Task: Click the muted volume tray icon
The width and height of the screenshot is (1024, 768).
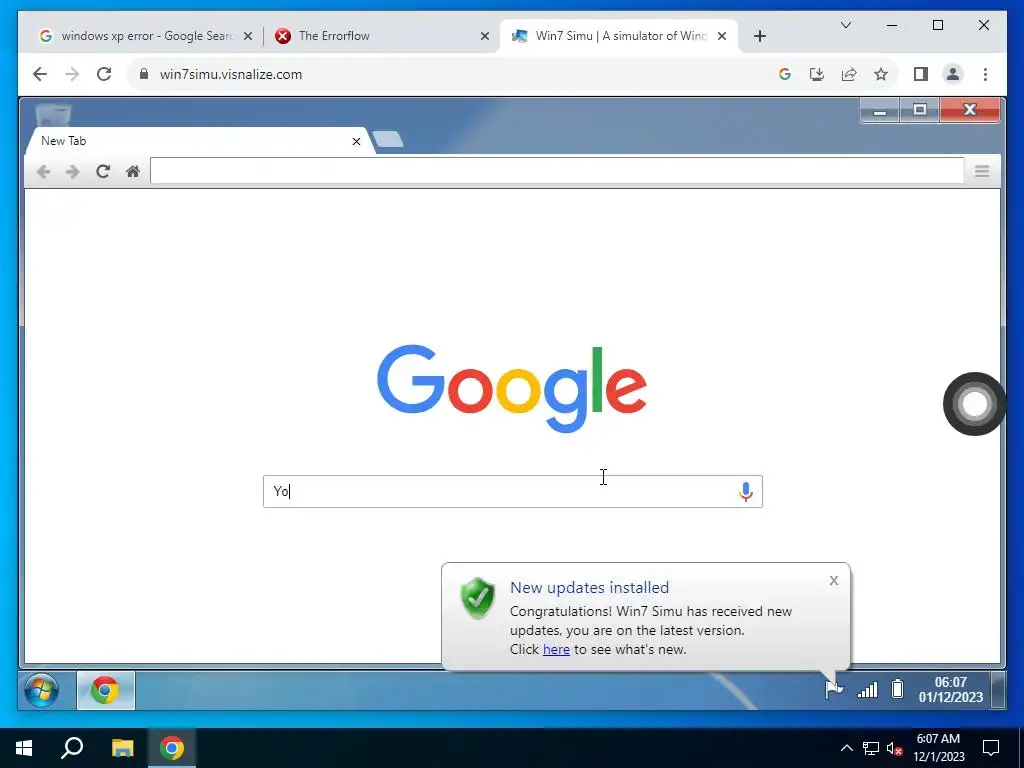Action: [x=894, y=748]
